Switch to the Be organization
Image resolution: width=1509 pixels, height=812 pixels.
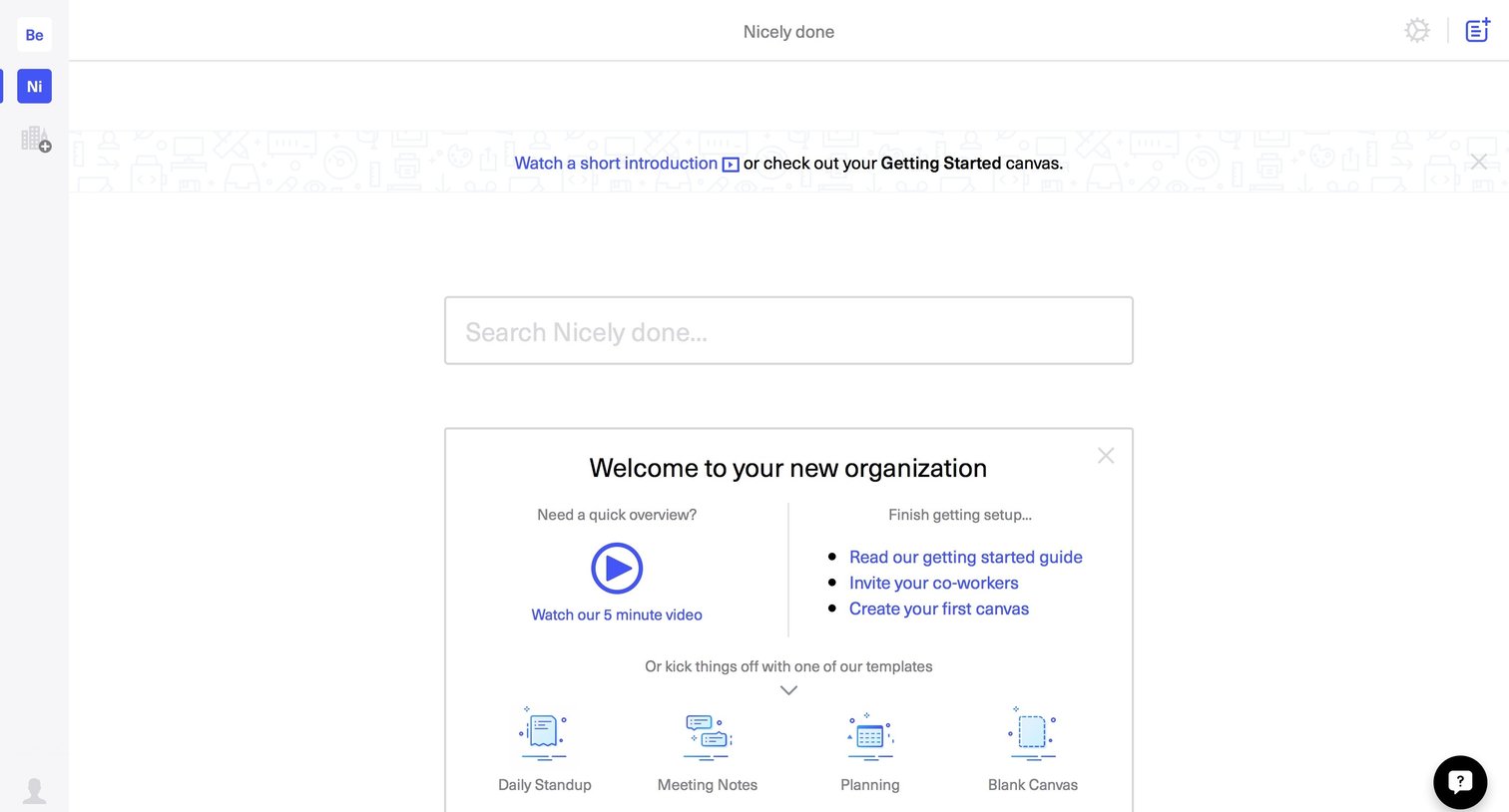pos(34,35)
